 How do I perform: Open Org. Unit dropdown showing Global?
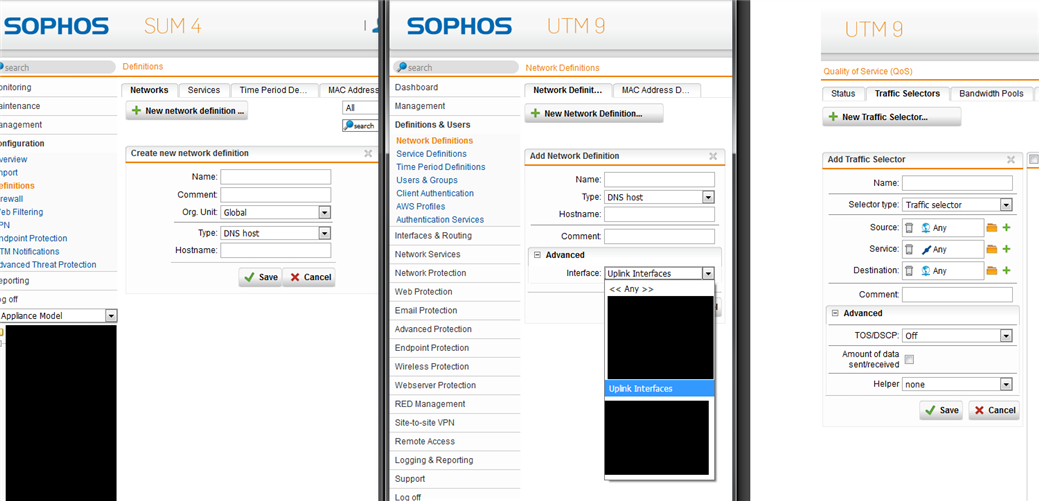276,213
